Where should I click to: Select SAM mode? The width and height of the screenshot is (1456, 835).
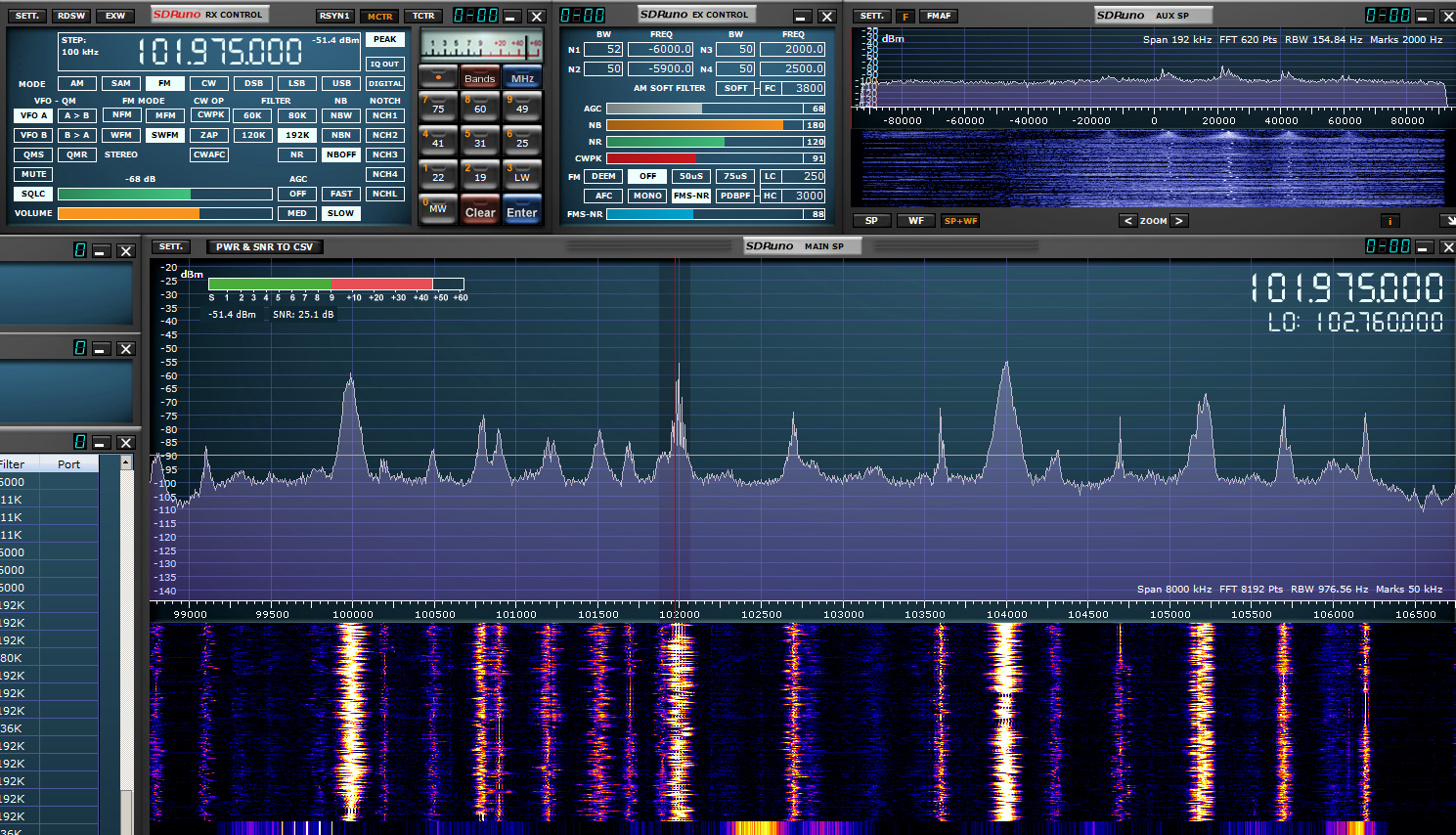click(x=121, y=83)
